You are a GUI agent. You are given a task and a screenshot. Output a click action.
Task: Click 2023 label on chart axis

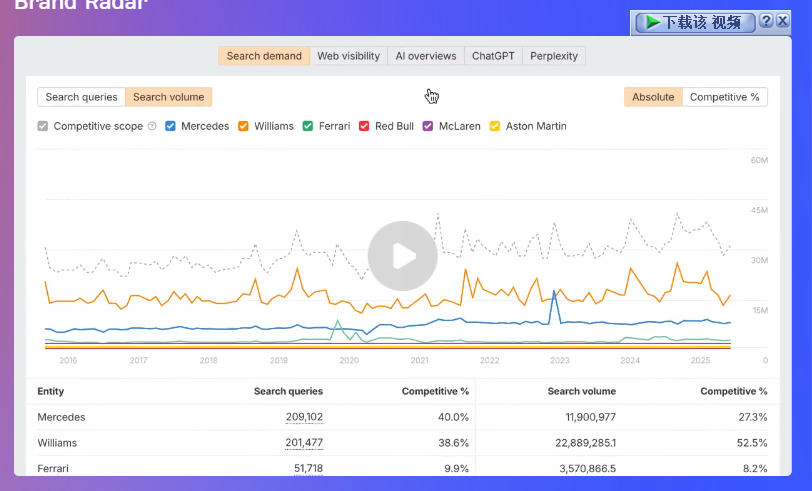coord(560,360)
